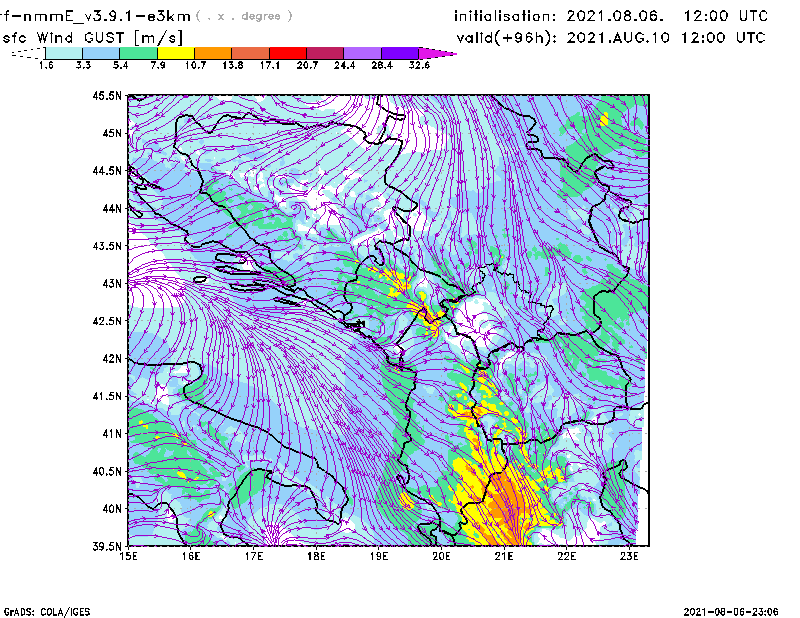Screen dimensions: 800x618
Task: Click the 17E longitude label
Action: pyautogui.click(x=254, y=556)
